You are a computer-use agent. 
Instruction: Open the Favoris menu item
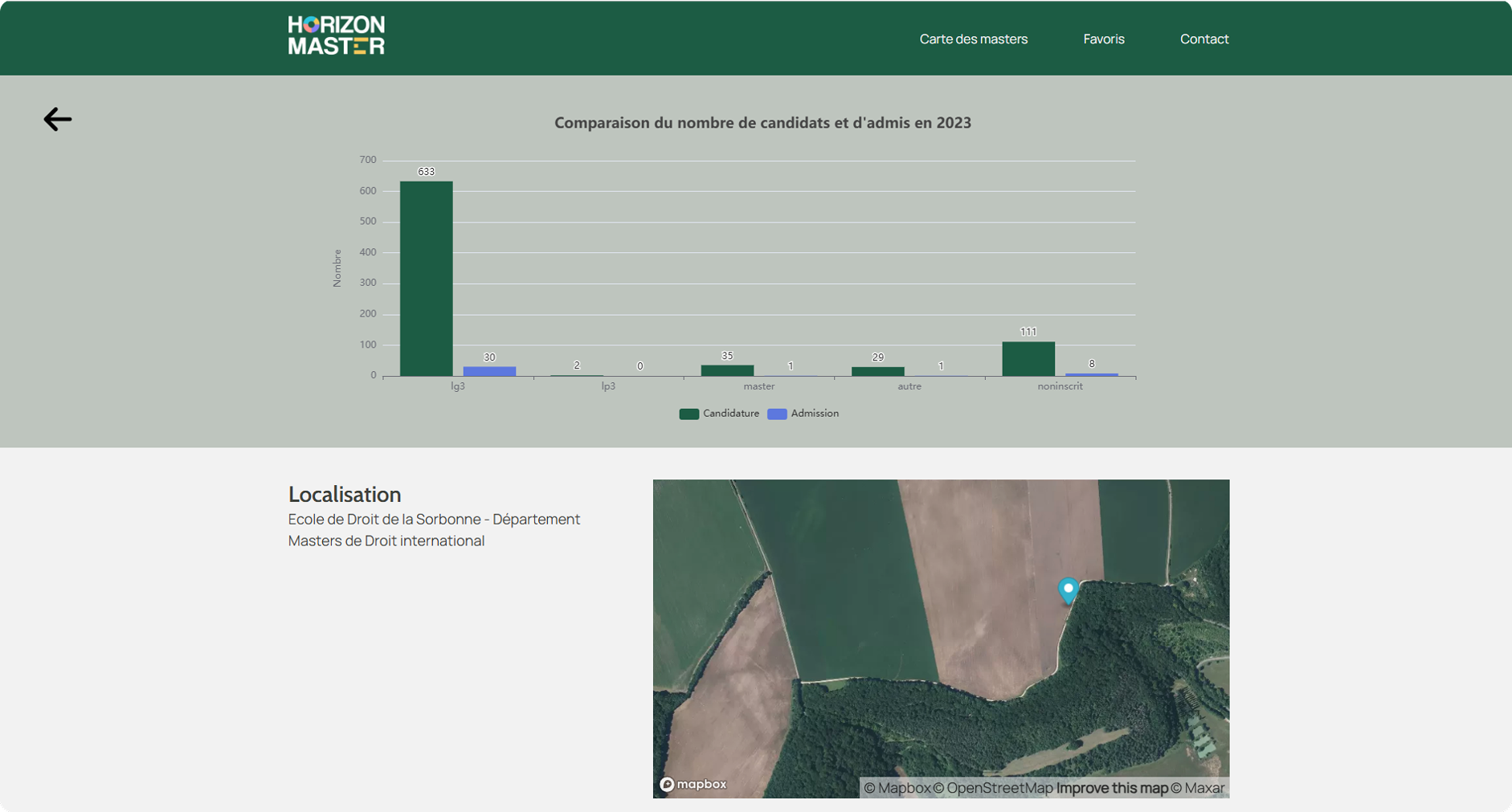click(1103, 39)
